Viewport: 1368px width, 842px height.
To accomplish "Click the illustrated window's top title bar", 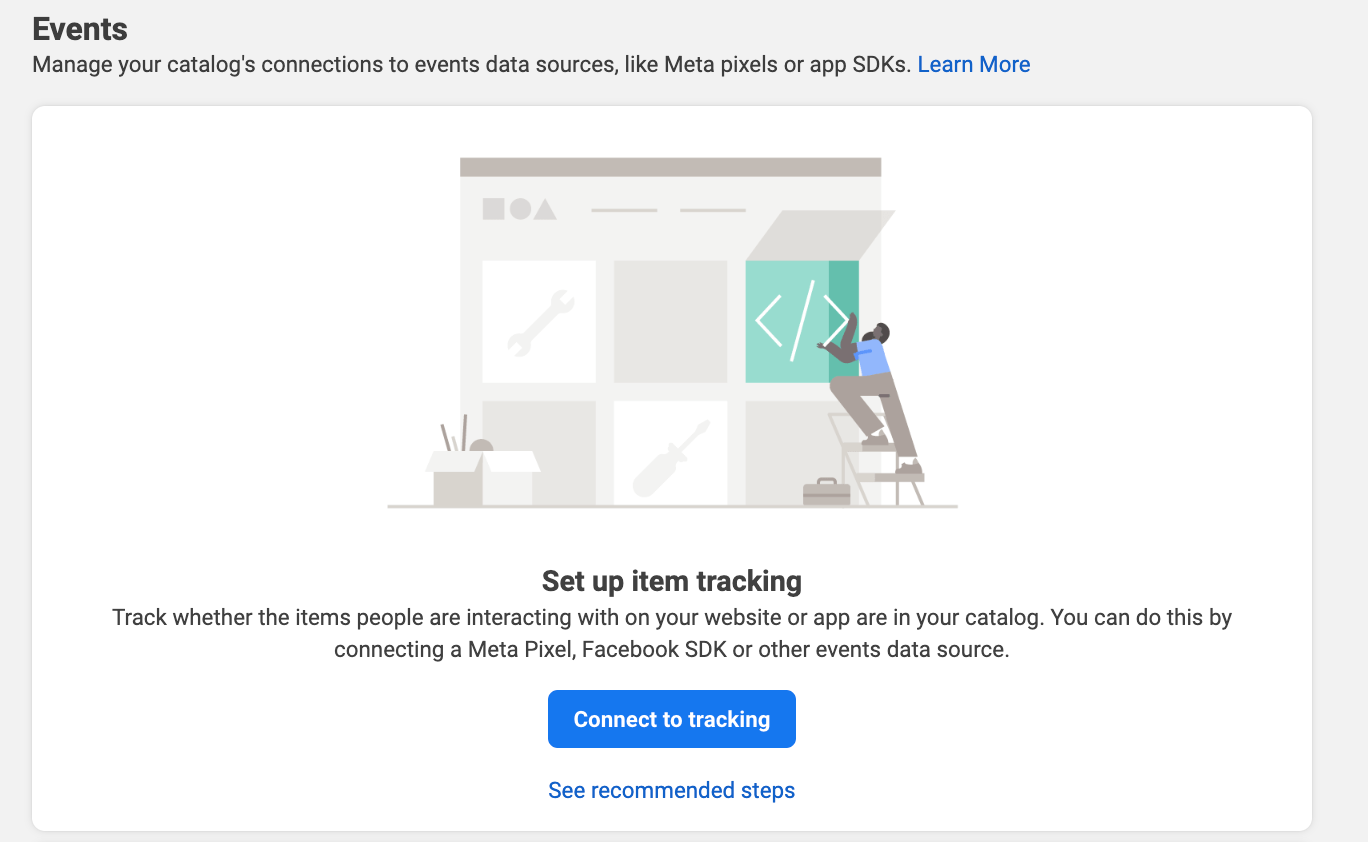I will point(670,167).
